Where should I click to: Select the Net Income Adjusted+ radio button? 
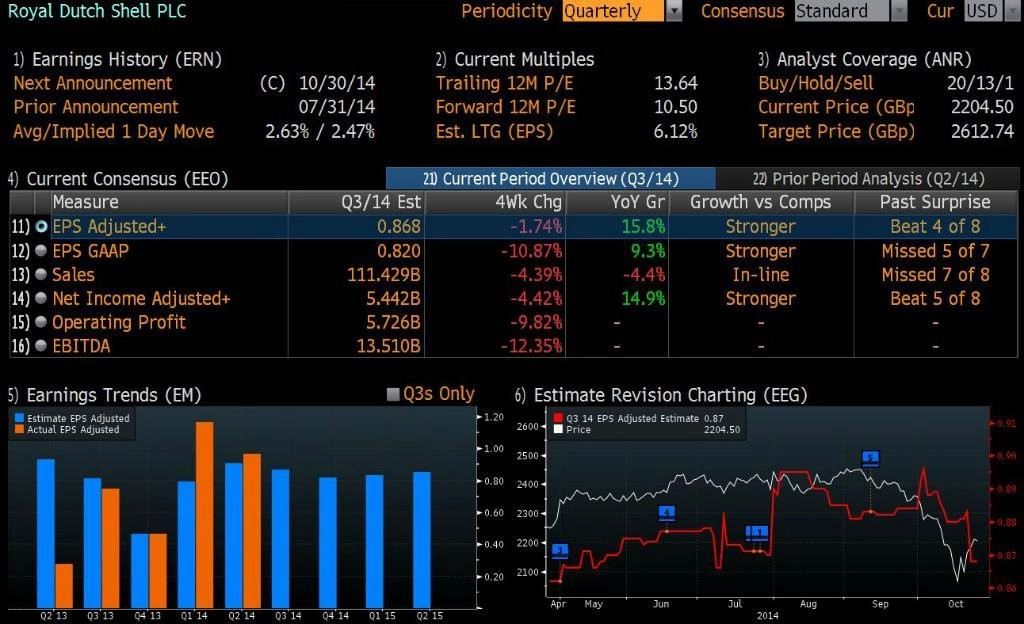(x=41, y=298)
